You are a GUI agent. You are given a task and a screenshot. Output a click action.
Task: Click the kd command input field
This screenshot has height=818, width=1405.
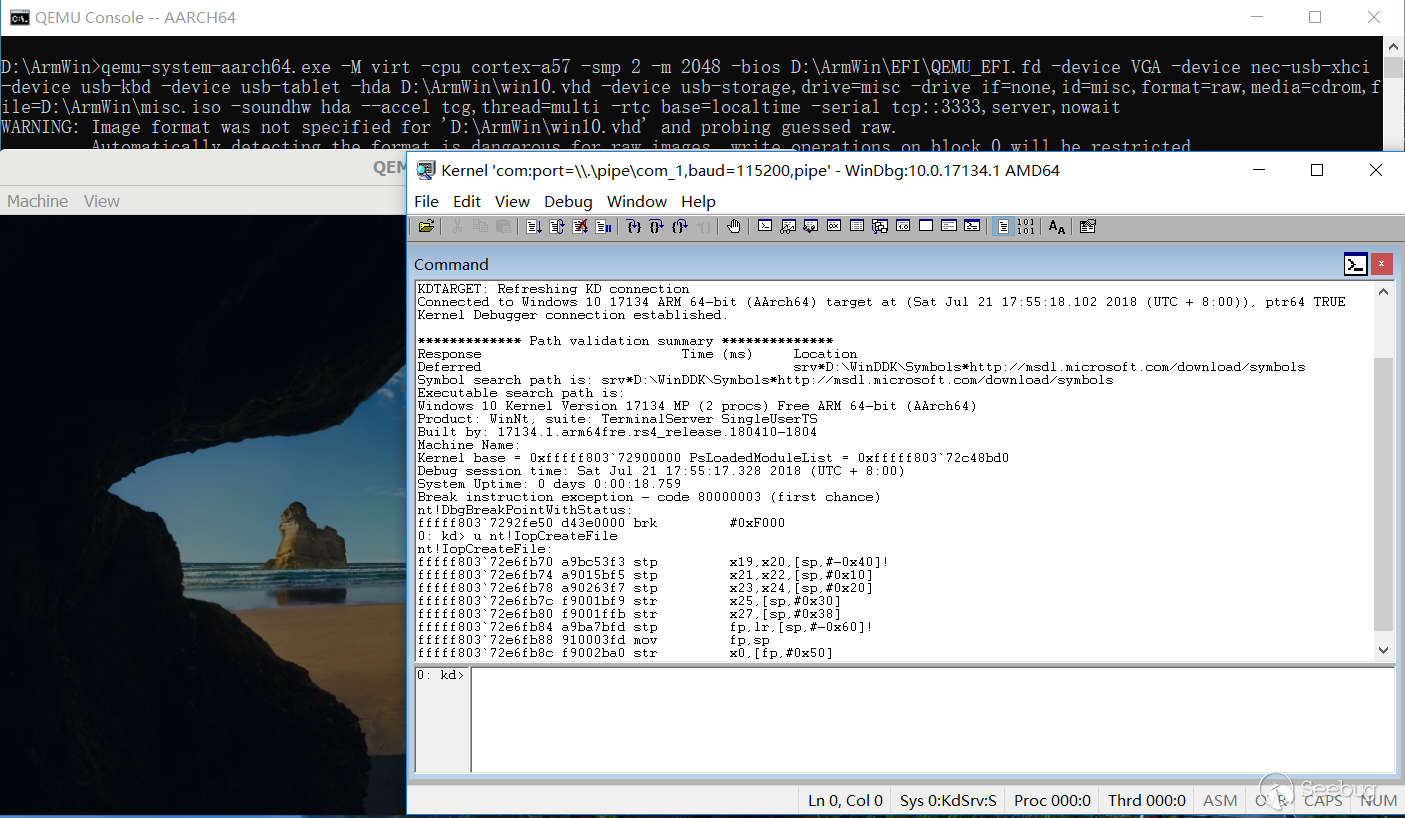pyautogui.click(x=933, y=720)
